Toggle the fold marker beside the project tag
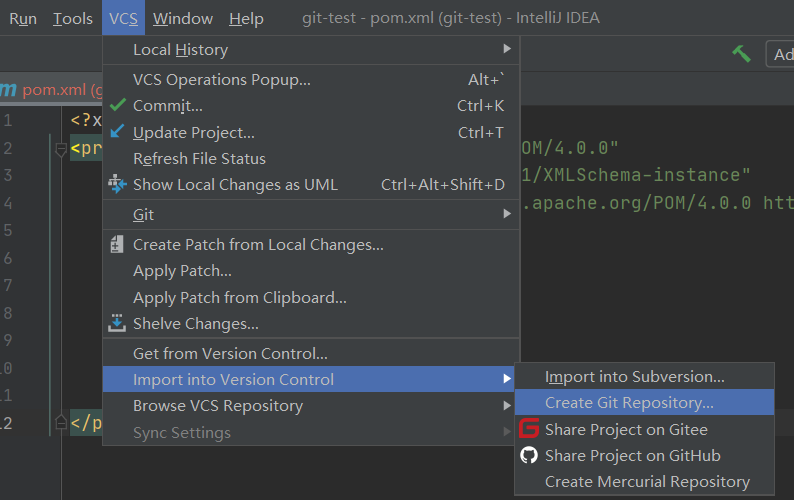The height and width of the screenshot is (500, 794). [62, 149]
